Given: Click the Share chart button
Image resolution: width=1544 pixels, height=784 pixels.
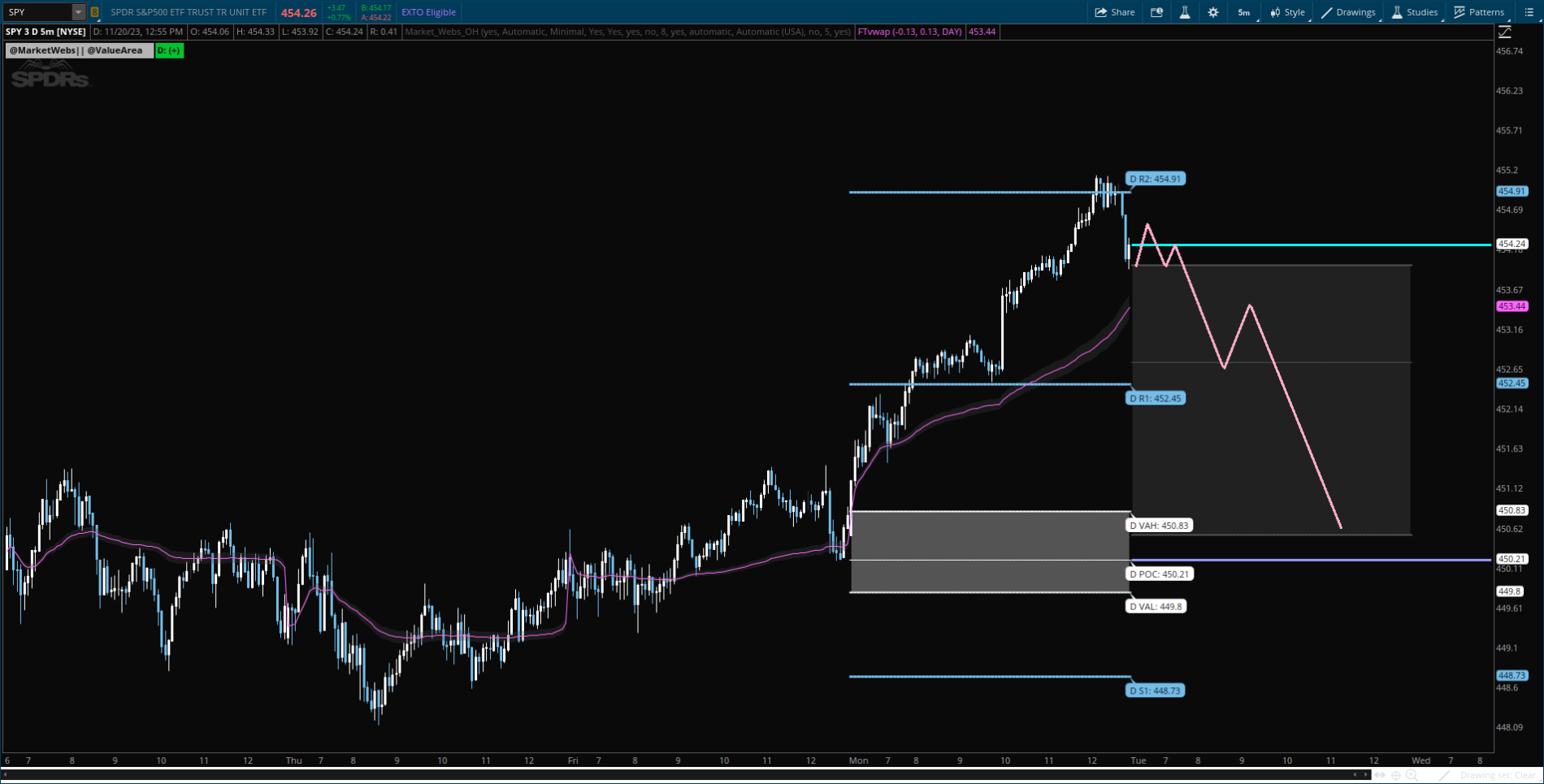Looking at the screenshot, I should point(1114,12).
